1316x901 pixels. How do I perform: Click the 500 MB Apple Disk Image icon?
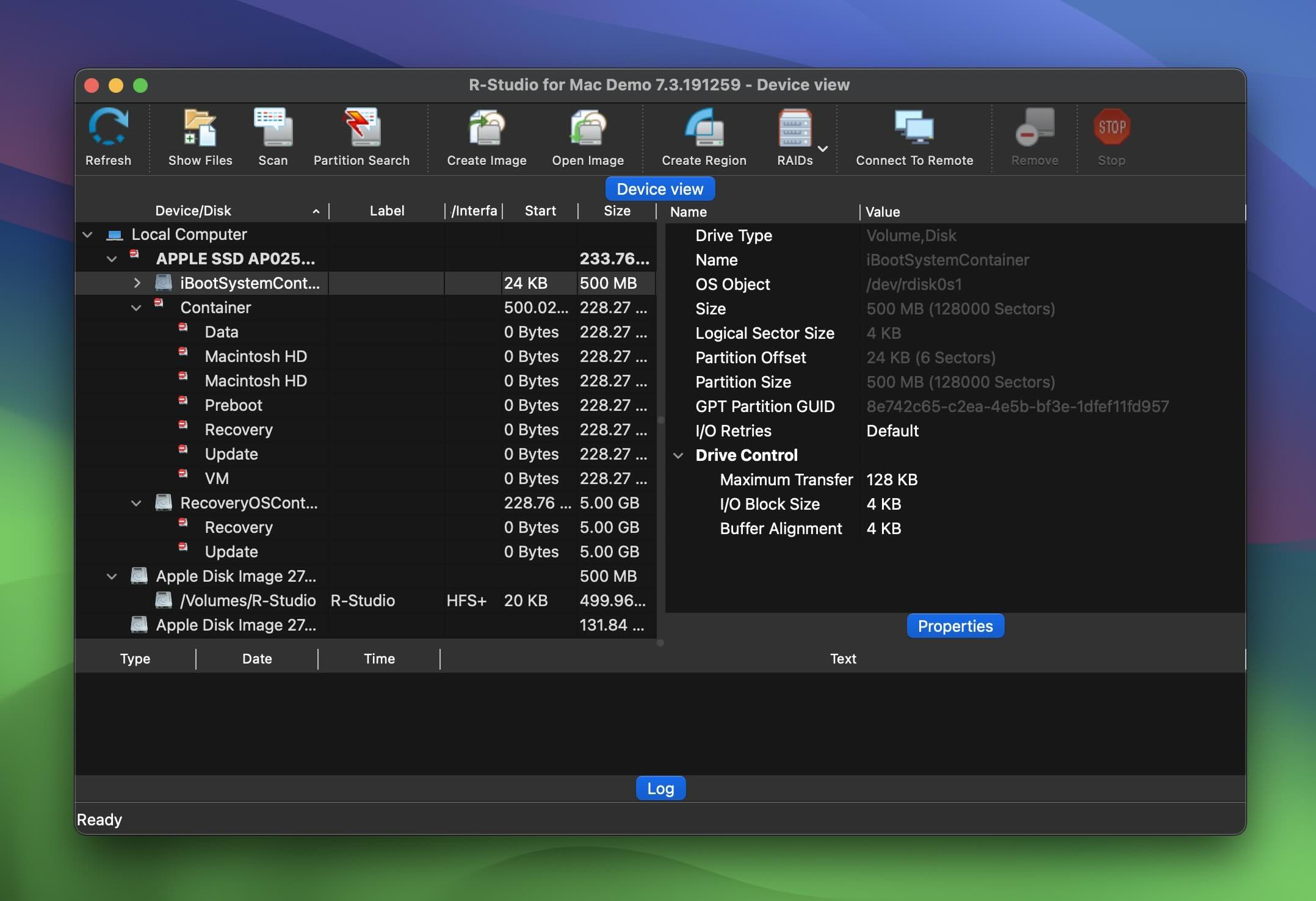(139, 576)
